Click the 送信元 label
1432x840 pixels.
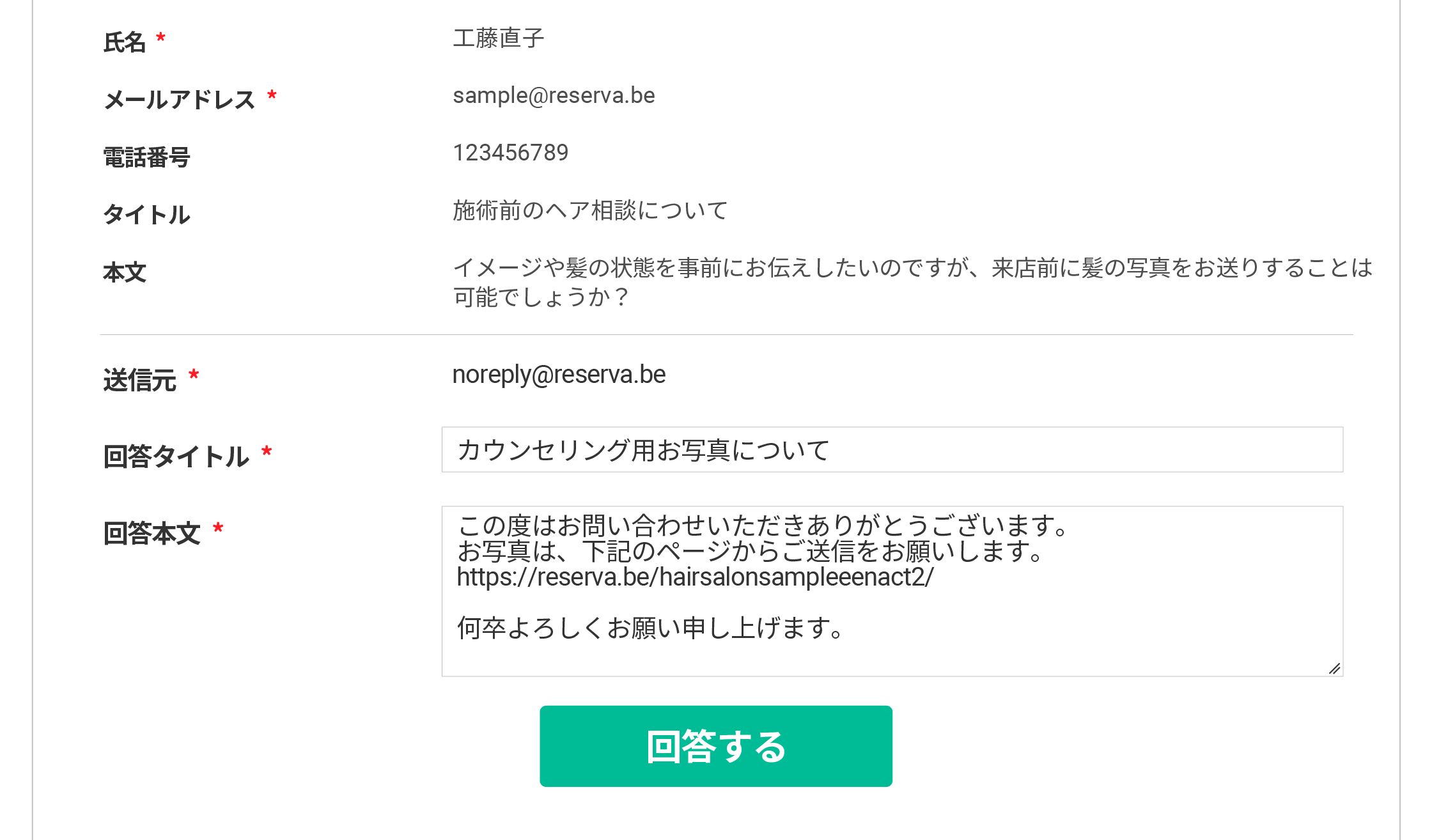(139, 380)
